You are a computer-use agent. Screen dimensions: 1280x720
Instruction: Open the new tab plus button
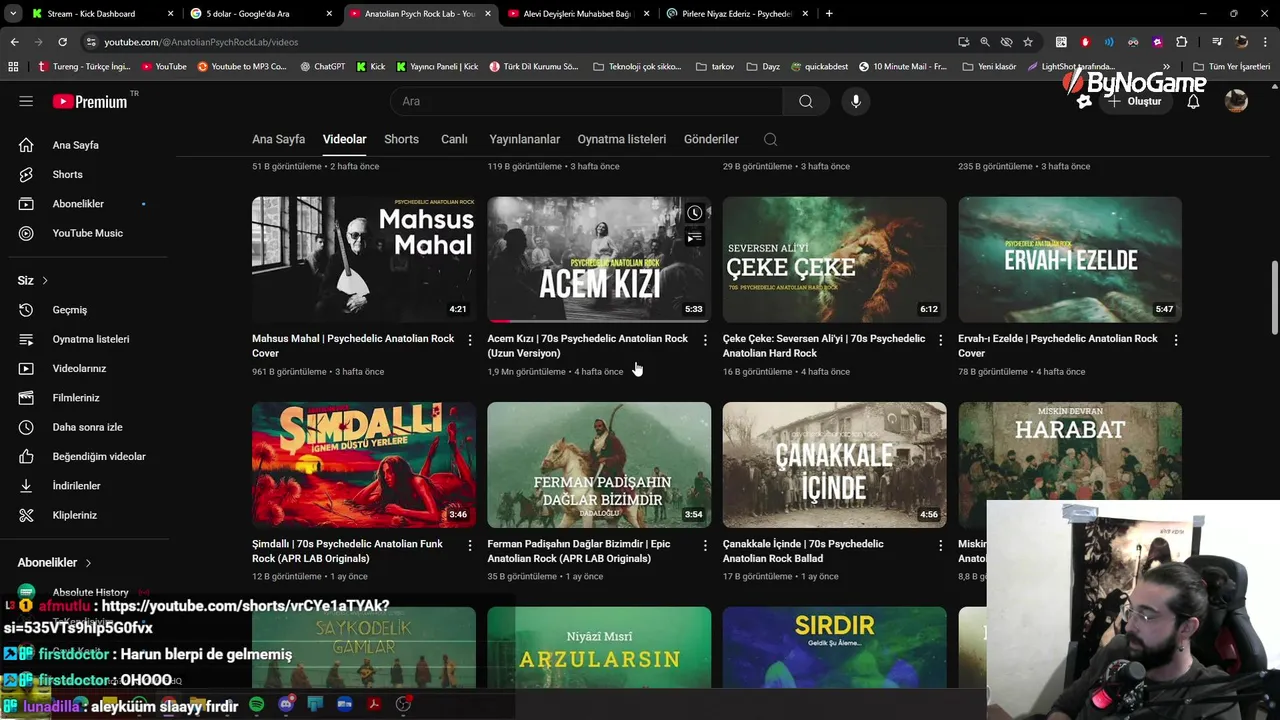(829, 14)
